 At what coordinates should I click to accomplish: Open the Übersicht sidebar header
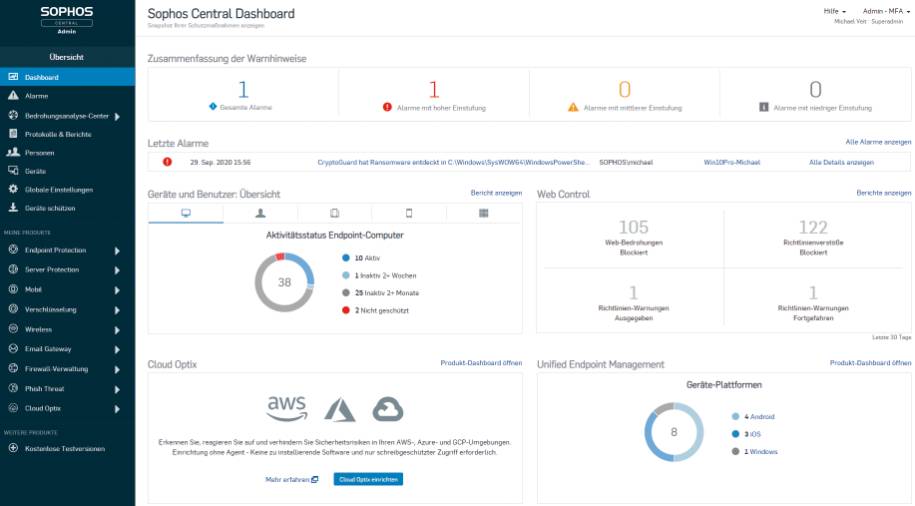pyautogui.click(x=67, y=57)
